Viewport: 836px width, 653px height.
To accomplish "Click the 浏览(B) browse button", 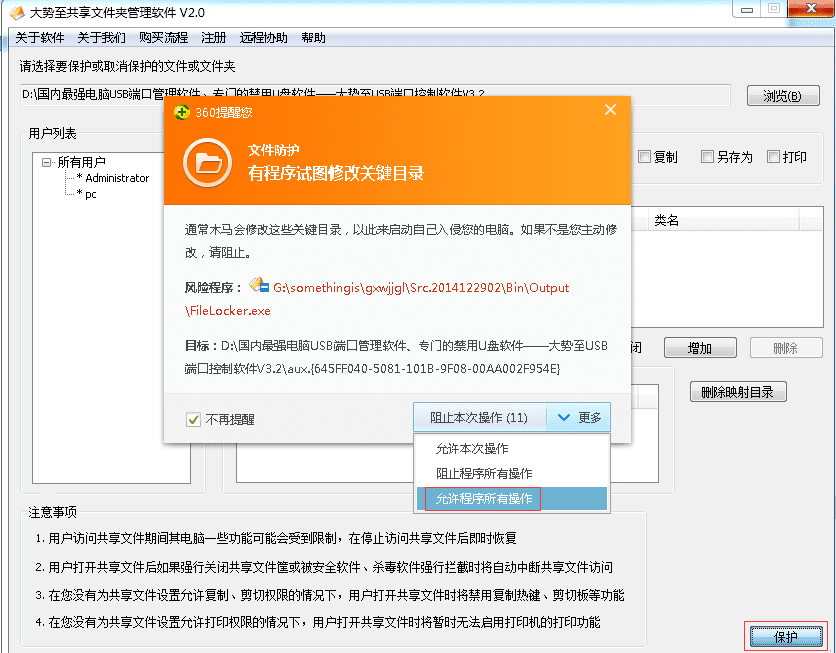I will pyautogui.click(x=783, y=96).
